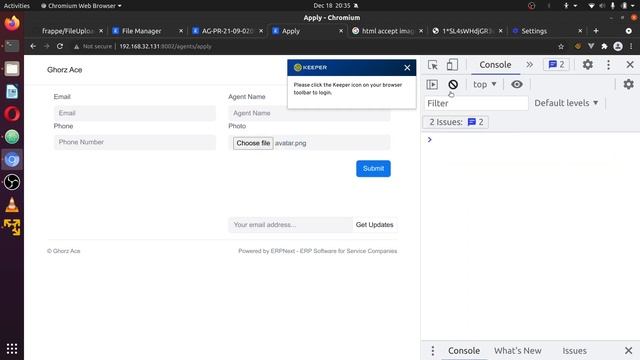Switch to the Settings browser tab
The width and height of the screenshot is (640, 360).
pyautogui.click(x=534, y=31)
